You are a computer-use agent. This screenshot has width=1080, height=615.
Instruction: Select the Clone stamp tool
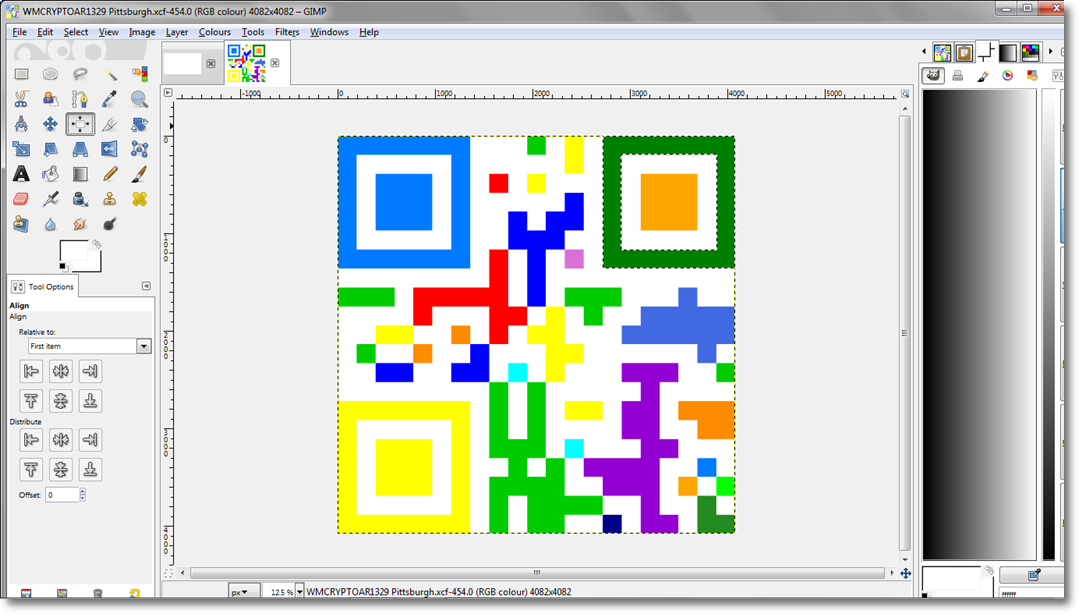click(110, 199)
